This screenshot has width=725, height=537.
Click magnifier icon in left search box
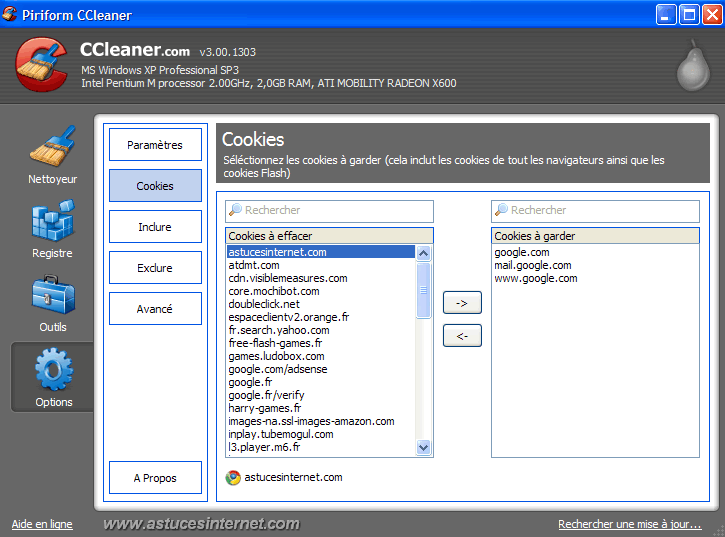click(235, 210)
